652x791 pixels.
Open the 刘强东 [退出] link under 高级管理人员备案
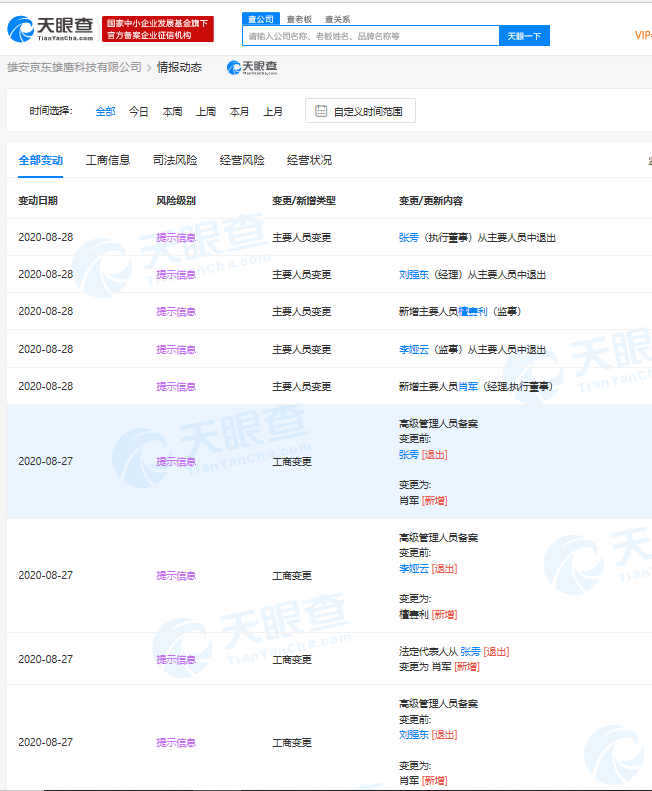(414, 735)
